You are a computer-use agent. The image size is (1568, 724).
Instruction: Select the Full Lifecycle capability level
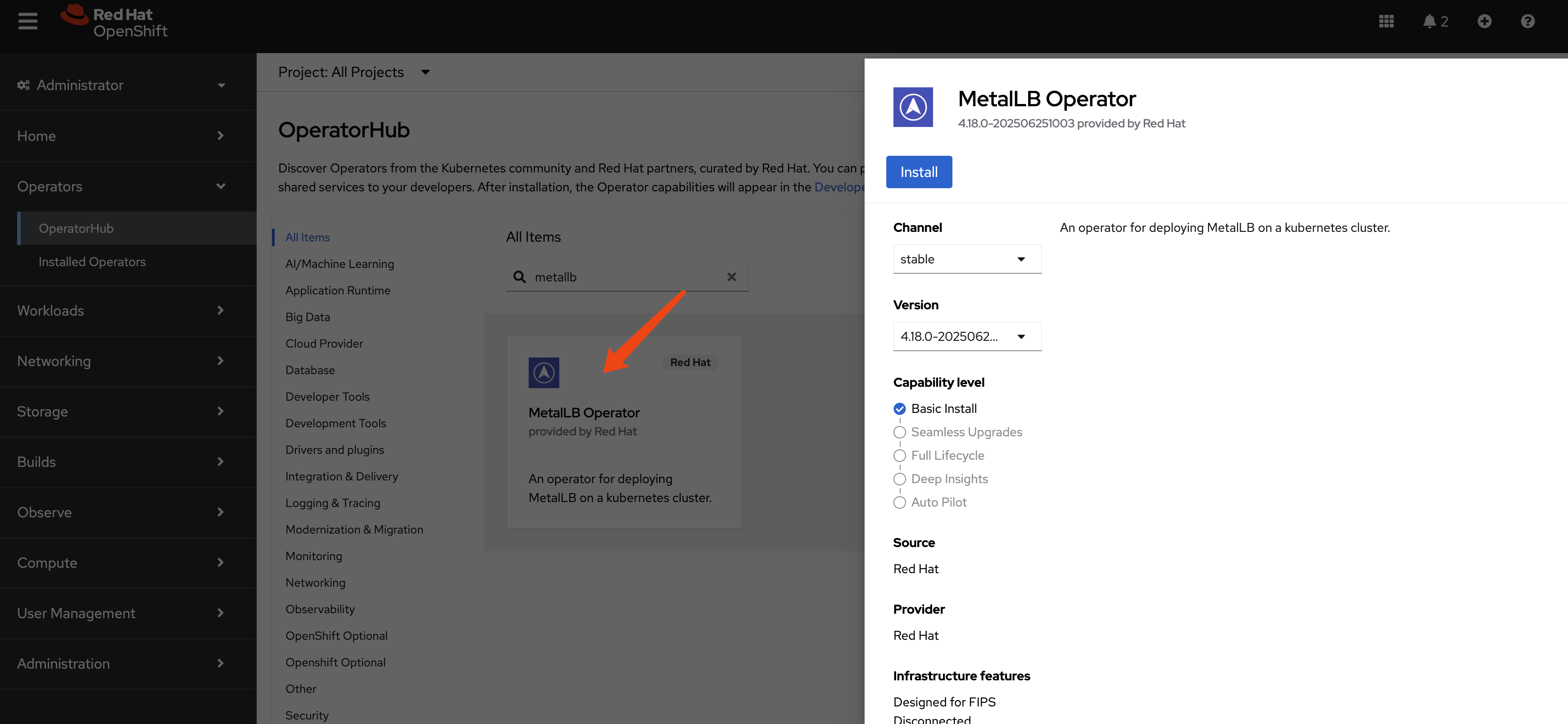[x=899, y=456]
